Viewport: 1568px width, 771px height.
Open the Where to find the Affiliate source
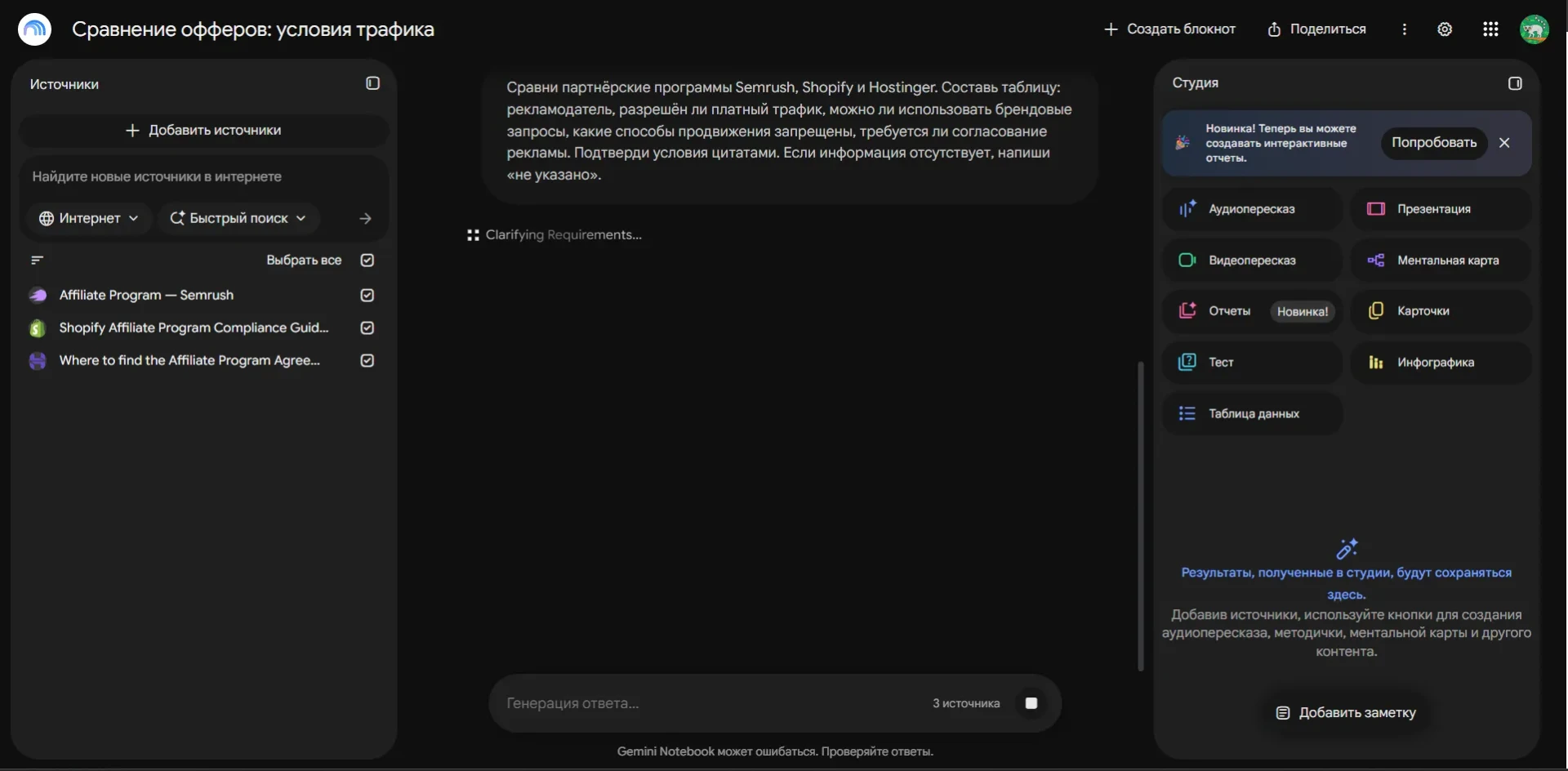[191, 360]
